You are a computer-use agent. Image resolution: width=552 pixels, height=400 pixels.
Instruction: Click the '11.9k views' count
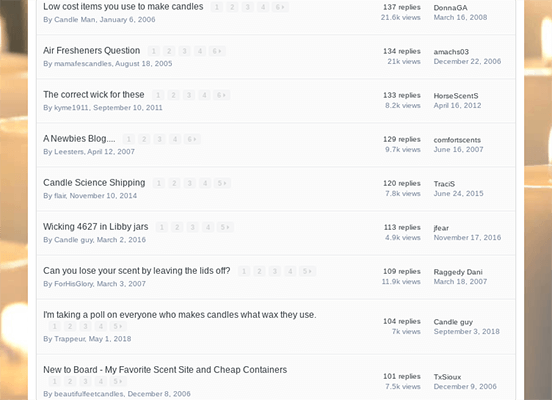tap(401, 281)
